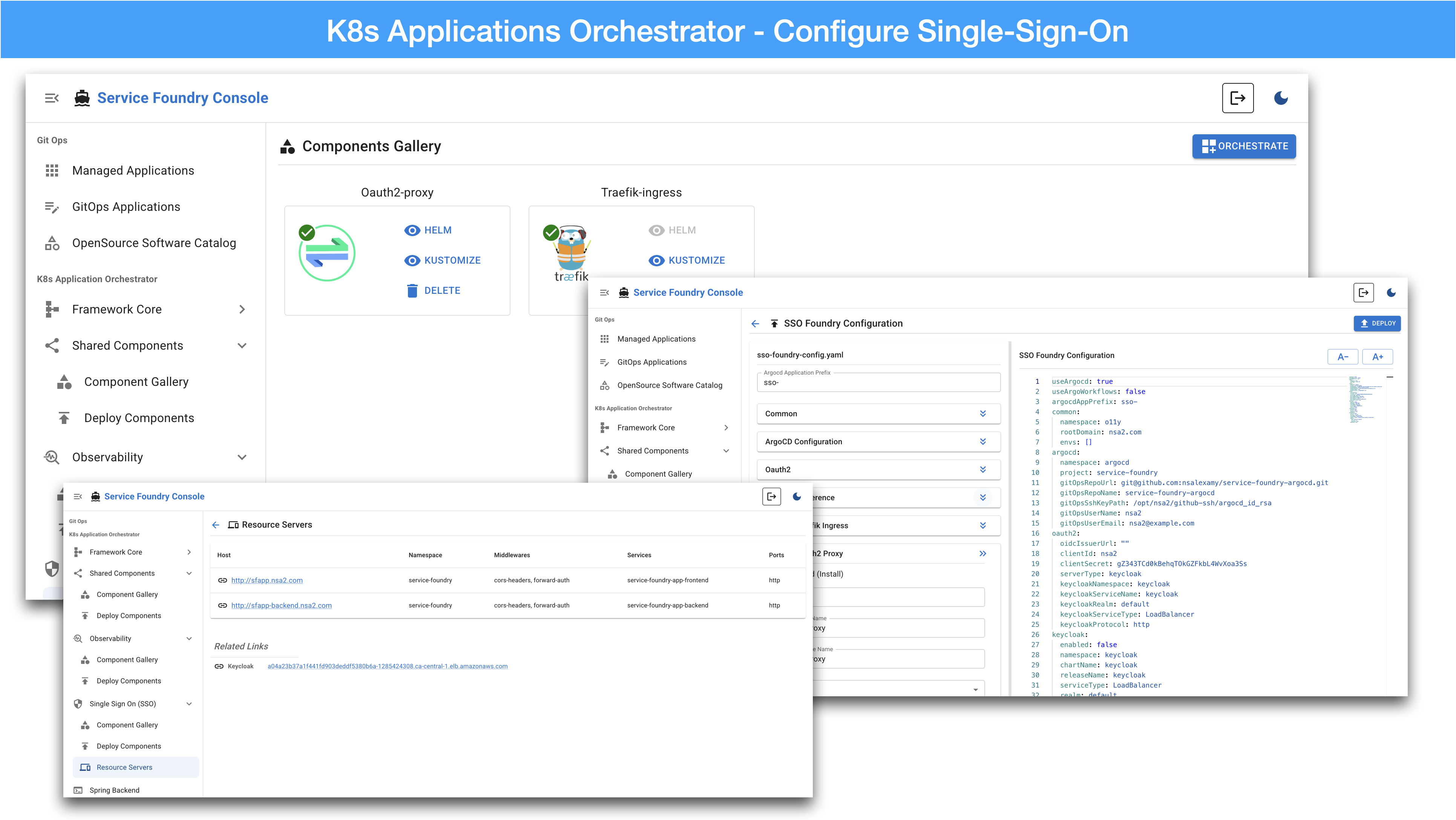Increase editor font size with A+

click(x=1378, y=357)
